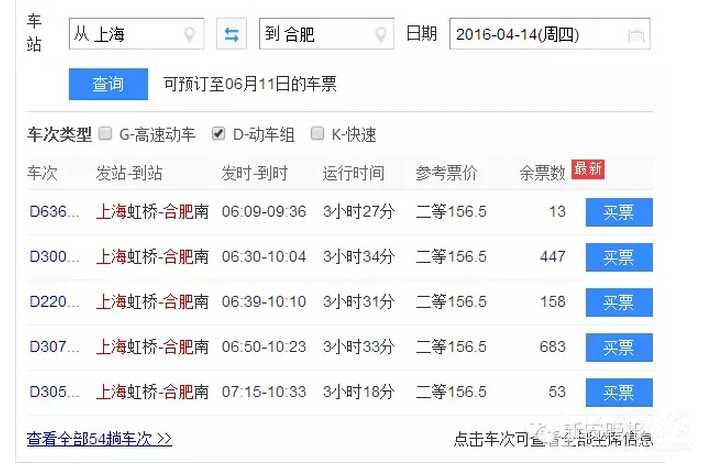The height and width of the screenshot is (464, 702).
Task: Click the red 最新 badge
Action: click(588, 169)
